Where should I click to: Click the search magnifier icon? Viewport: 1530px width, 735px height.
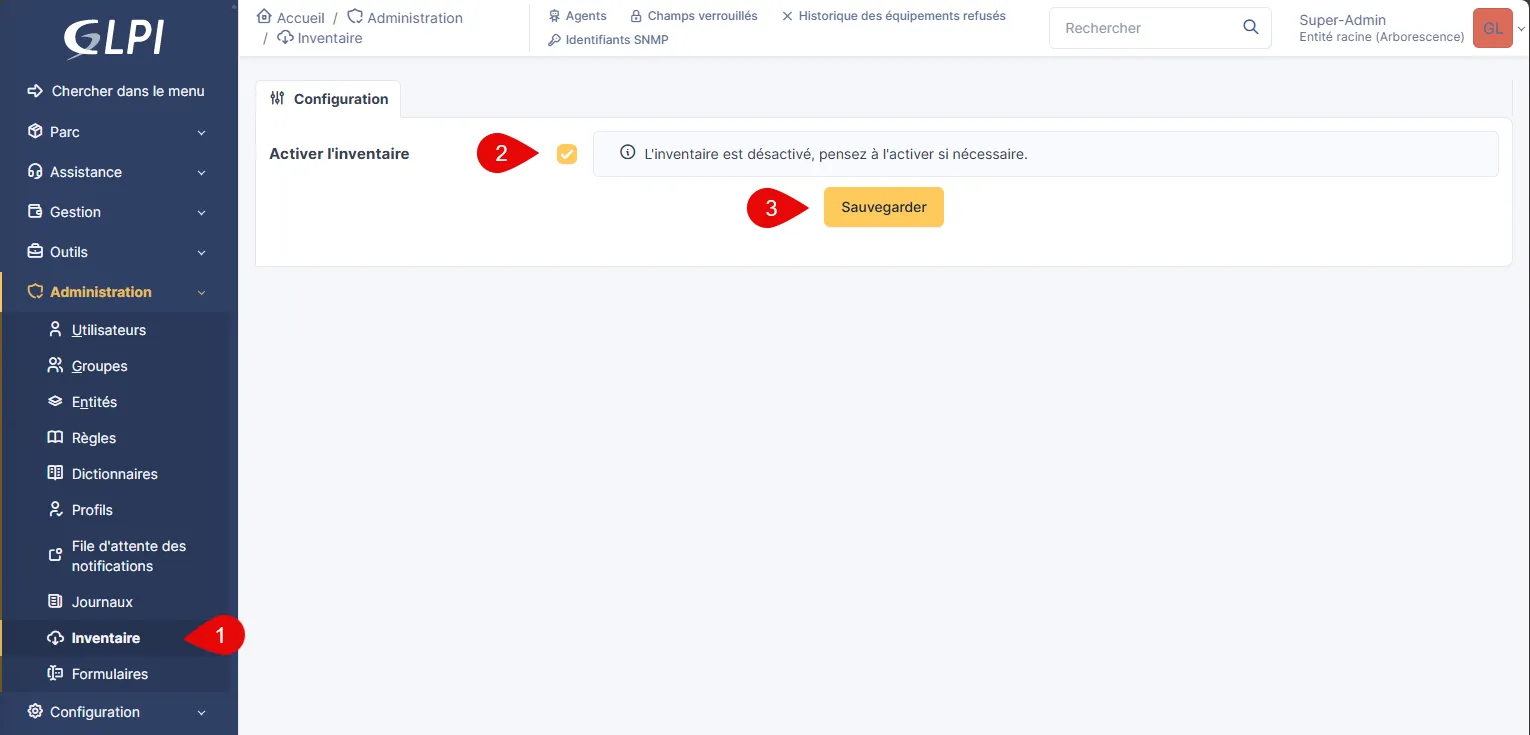tap(1250, 28)
